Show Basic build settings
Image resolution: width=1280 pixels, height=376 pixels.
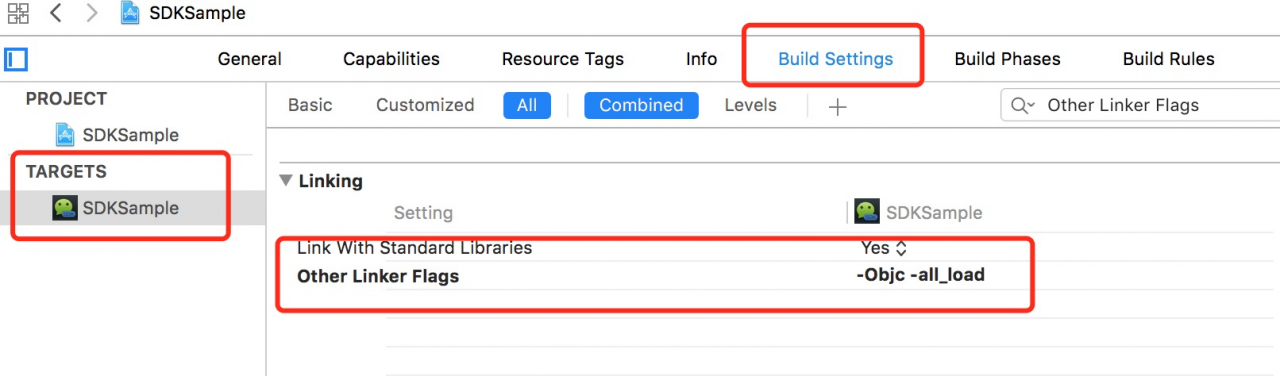point(310,105)
